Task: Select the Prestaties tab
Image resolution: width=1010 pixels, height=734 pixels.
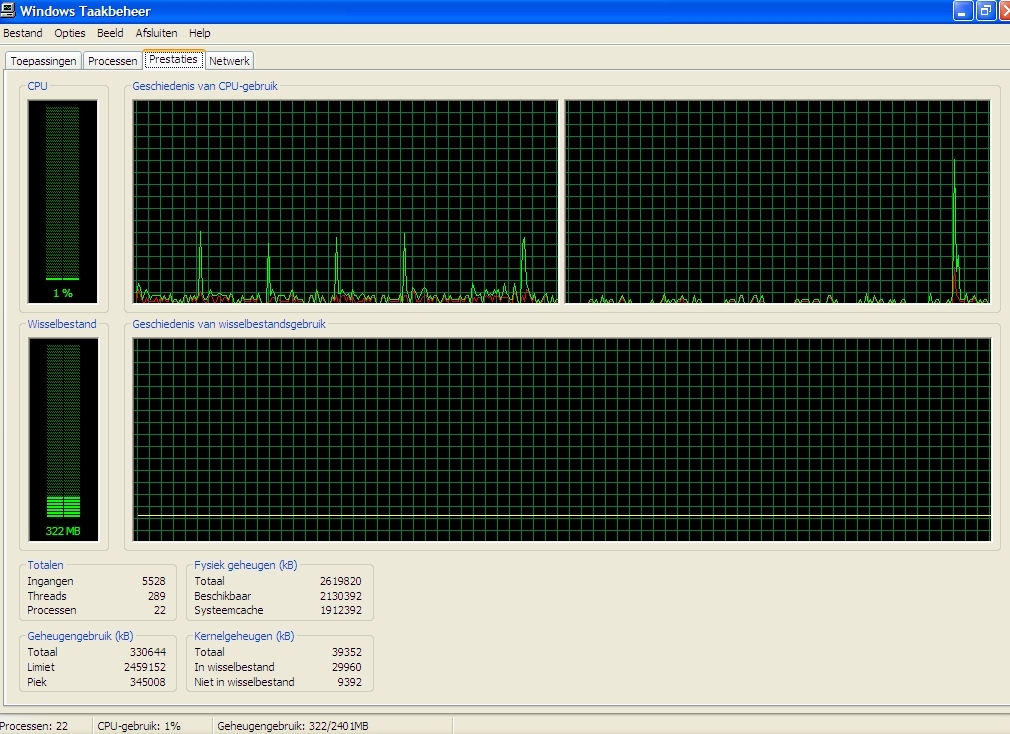Action: pyautogui.click(x=173, y=59)
